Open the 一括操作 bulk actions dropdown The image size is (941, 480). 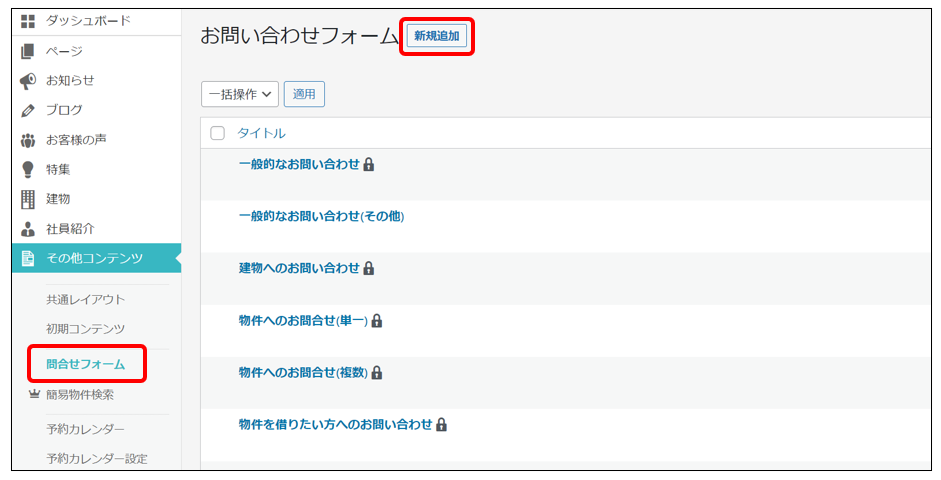240,94
